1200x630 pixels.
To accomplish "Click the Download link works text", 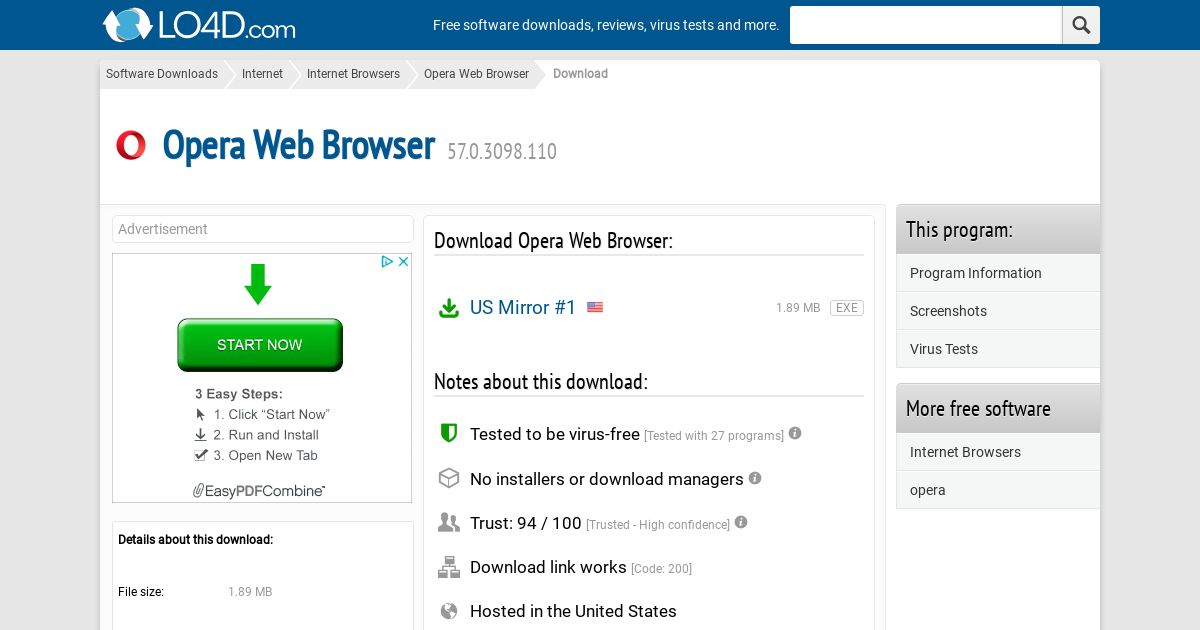I will (548, 567).
